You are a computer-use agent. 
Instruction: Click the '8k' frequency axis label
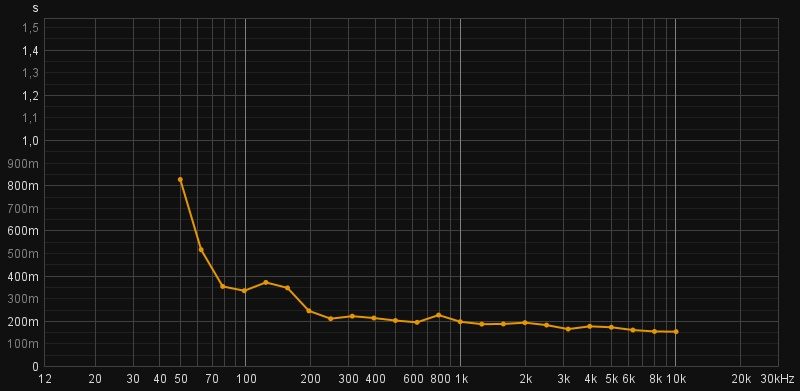tap(656, 379)
